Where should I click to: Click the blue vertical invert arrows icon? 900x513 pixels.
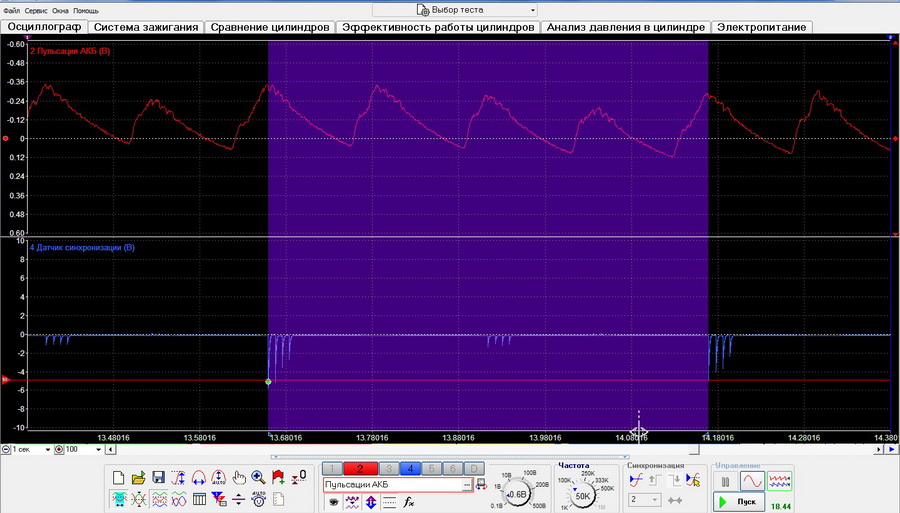click(x=371, y=503)
